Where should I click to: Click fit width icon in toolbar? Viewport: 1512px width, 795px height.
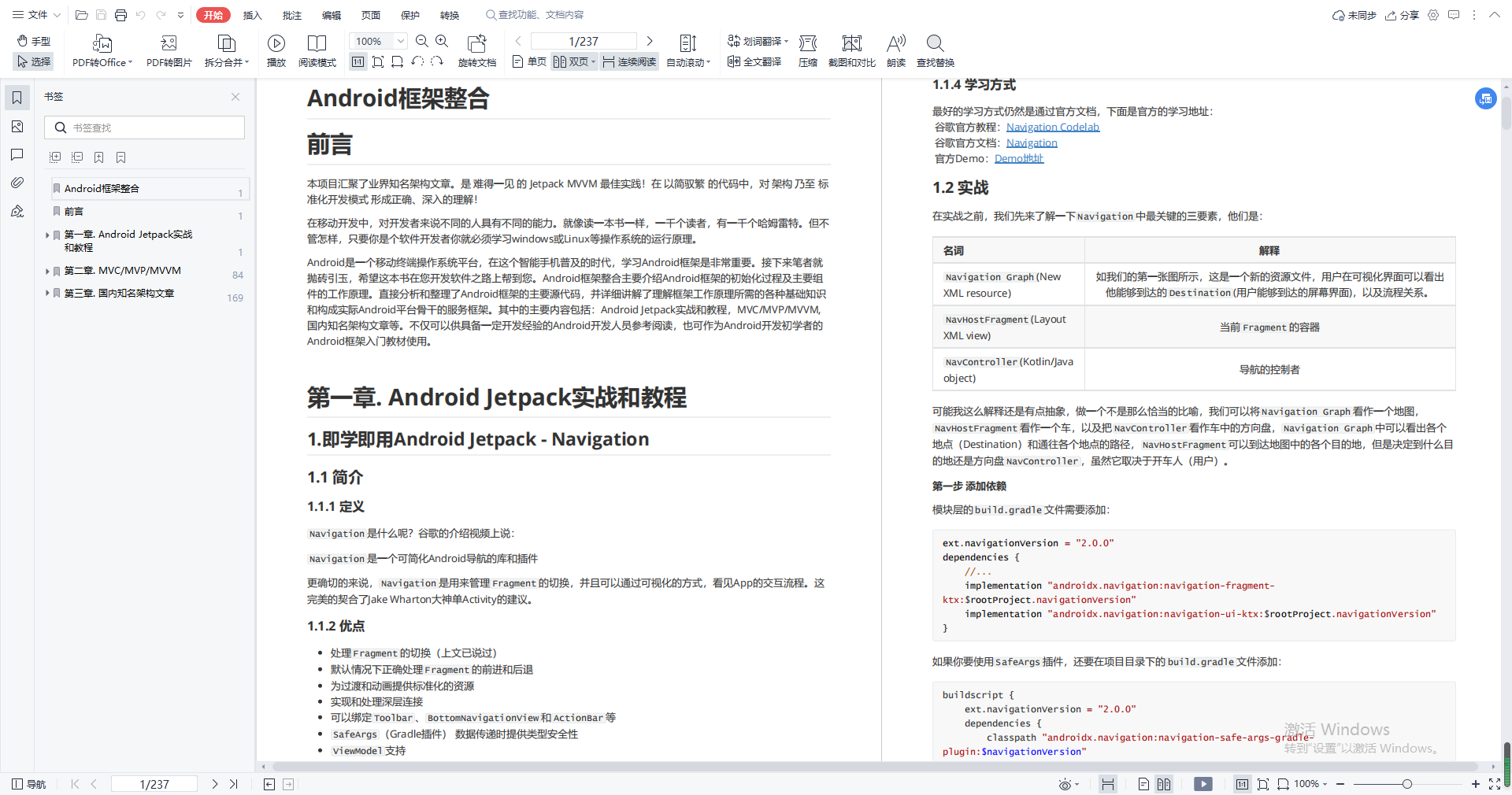pos(398,61)
